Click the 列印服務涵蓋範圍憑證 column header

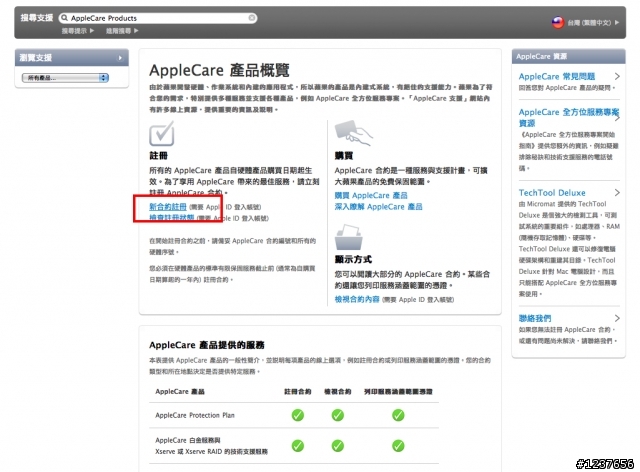[398, 392]
